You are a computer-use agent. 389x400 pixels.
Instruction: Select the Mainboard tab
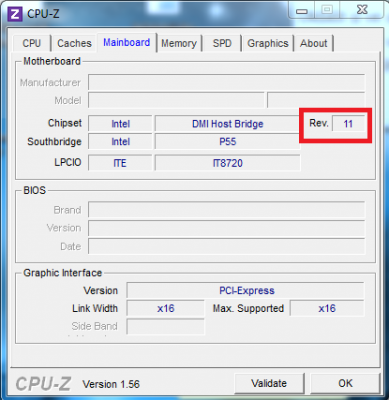click(x=127, y=43)
